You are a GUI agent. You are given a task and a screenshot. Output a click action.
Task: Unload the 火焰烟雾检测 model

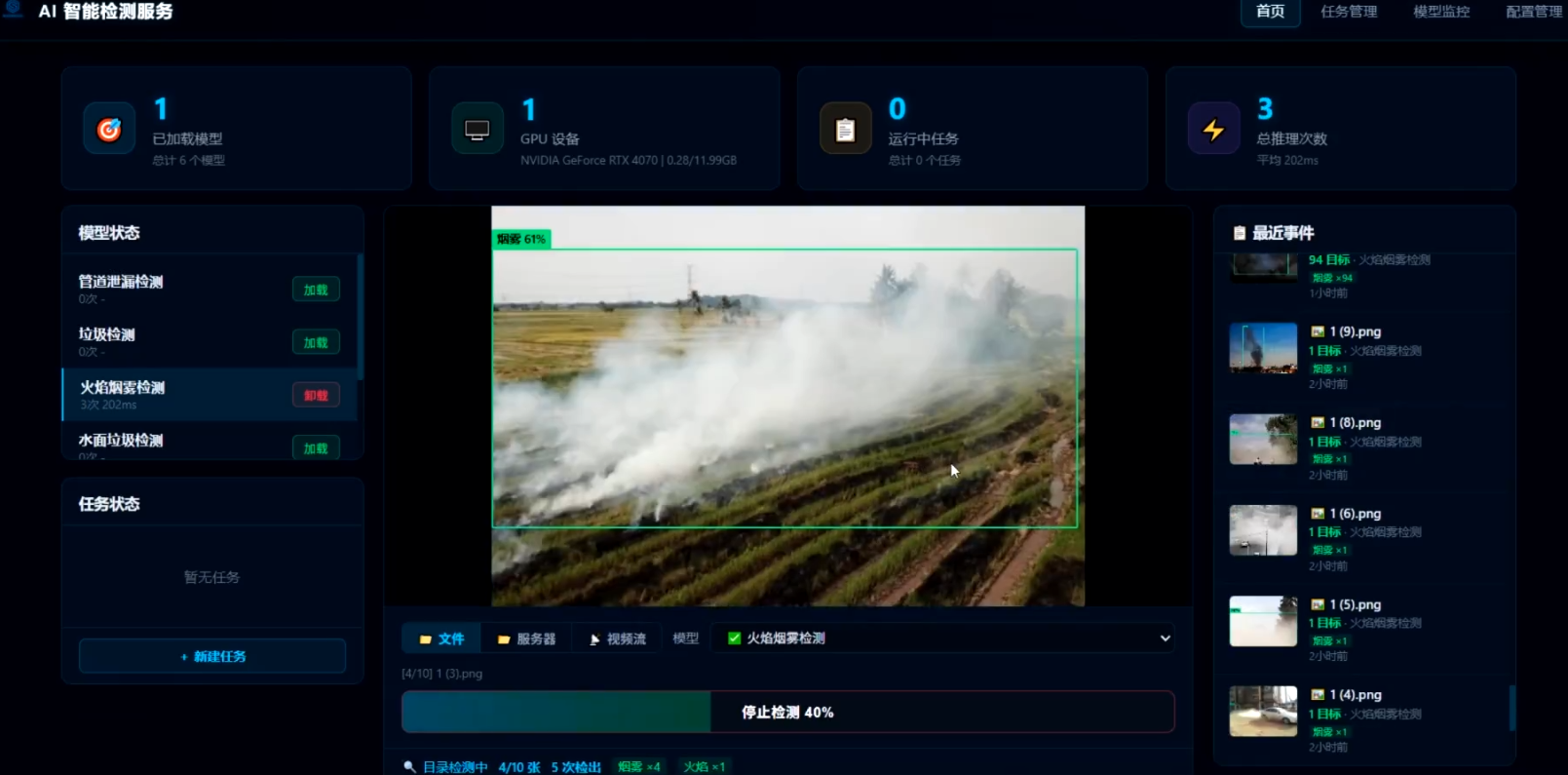pos(316,395)
